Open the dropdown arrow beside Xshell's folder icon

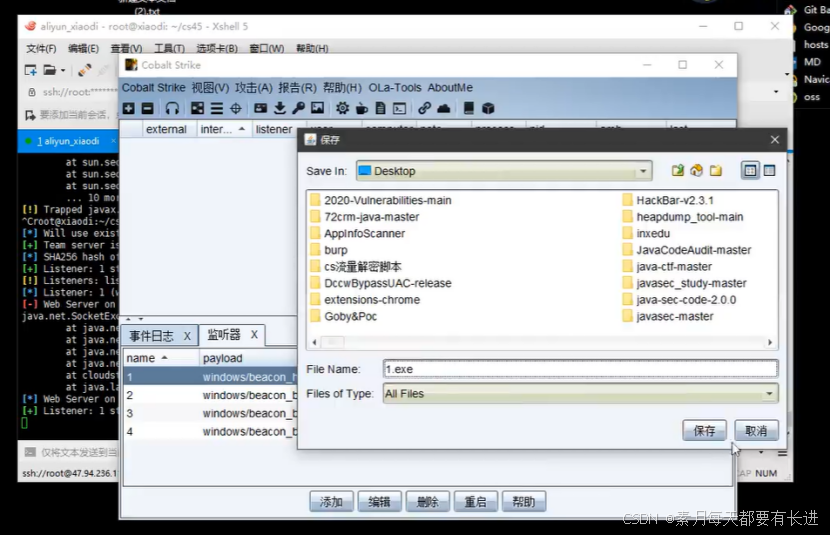[x=63, y=70]
